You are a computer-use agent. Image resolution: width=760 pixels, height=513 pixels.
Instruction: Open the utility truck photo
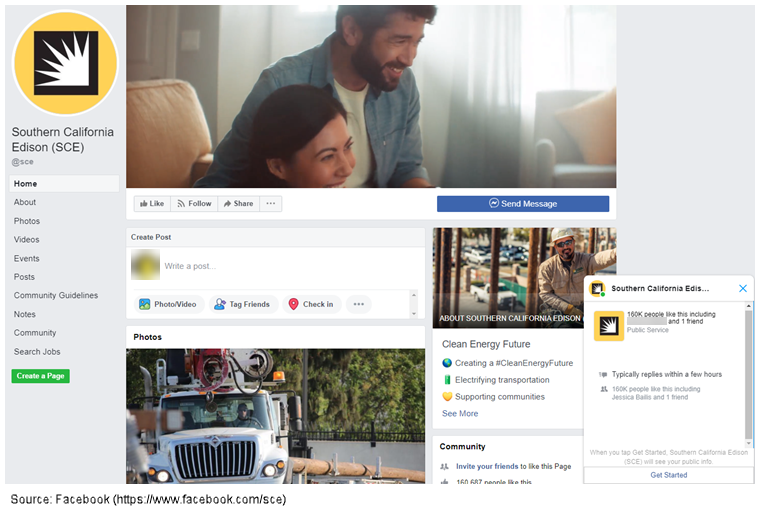(x=276, y=416)
